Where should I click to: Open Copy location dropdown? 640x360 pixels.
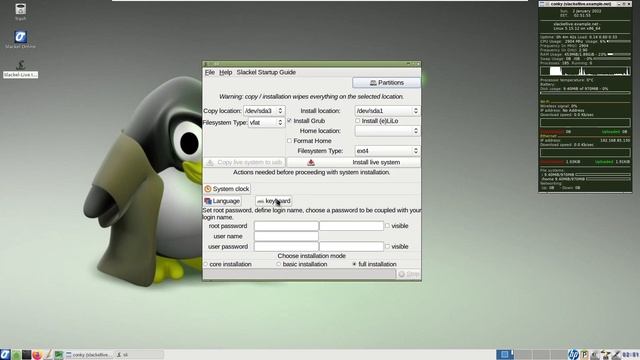click(x=264, y=111)
